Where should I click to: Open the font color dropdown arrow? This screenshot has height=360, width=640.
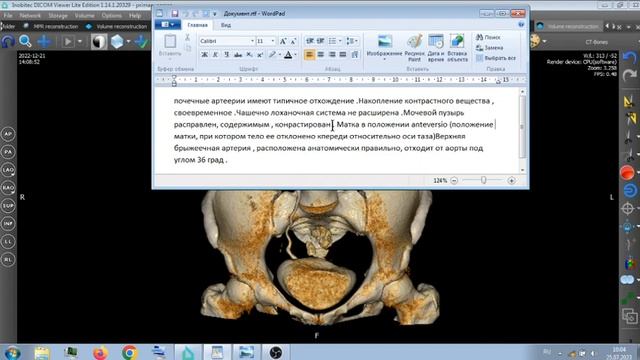296,55
